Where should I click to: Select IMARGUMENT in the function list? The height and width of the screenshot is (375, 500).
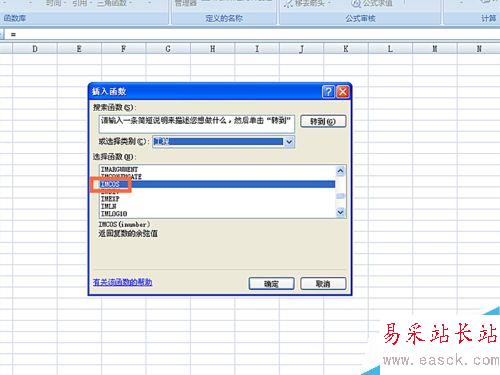coord(119,169)
